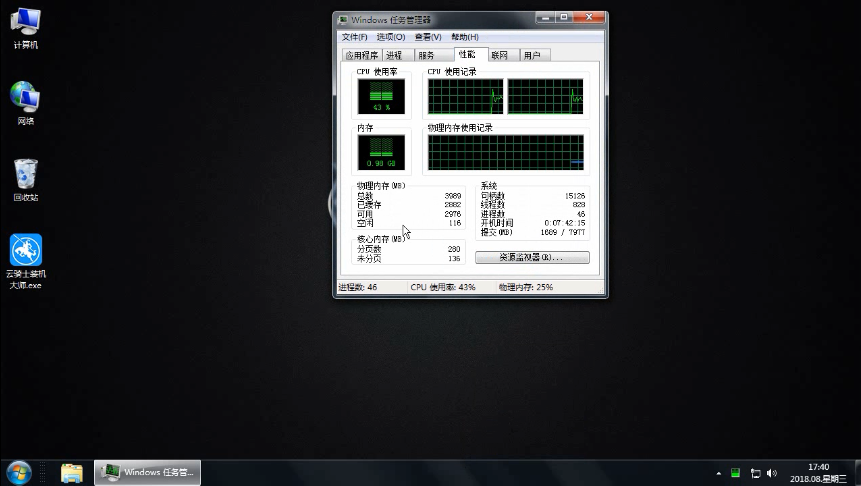Click the 已缓存 value 2882
Screen dimensions: 861x486
[453, 205]
